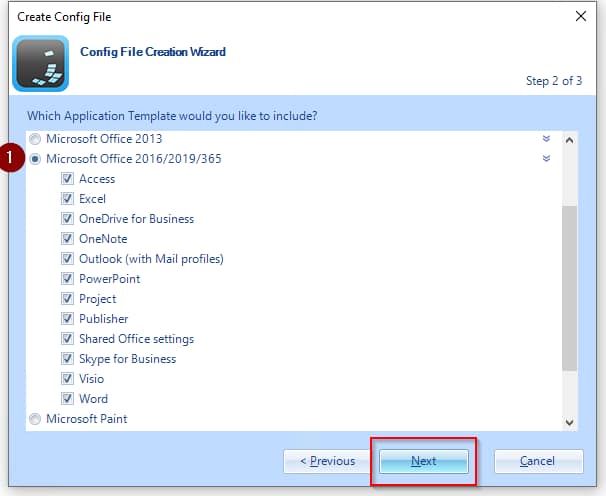Viewport: 606px width, 496px height.
Task: Click the scrollbar down arrow
Action: [570, 422]
